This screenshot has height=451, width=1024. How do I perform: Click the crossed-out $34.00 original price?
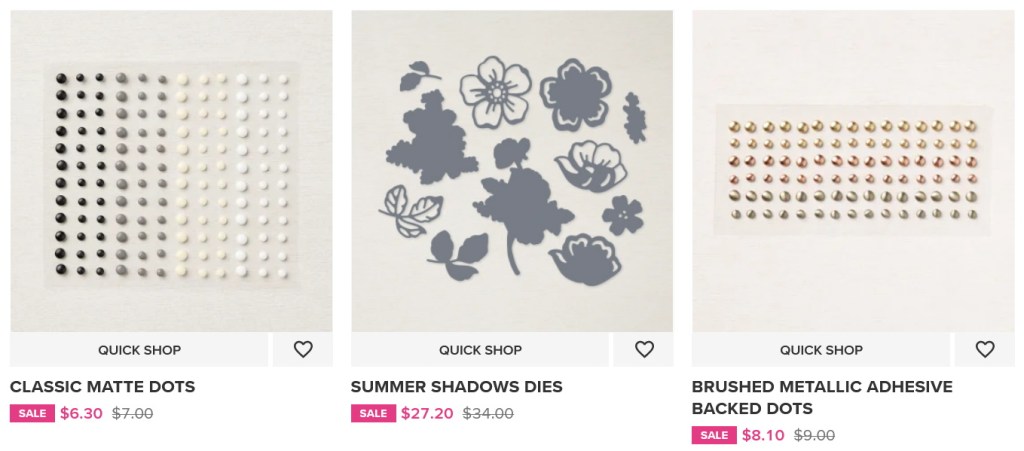tap(488, 413)
